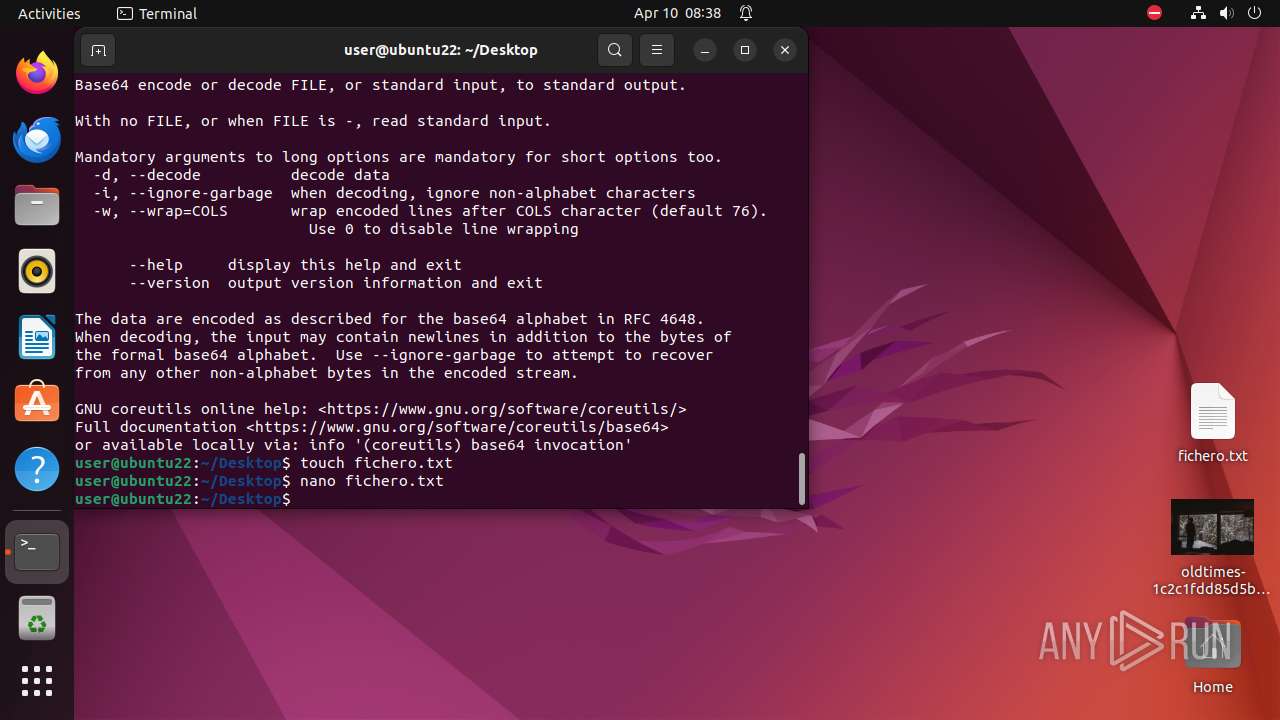Click the base64 documentation URL
1280x720 pixels.
457,427
